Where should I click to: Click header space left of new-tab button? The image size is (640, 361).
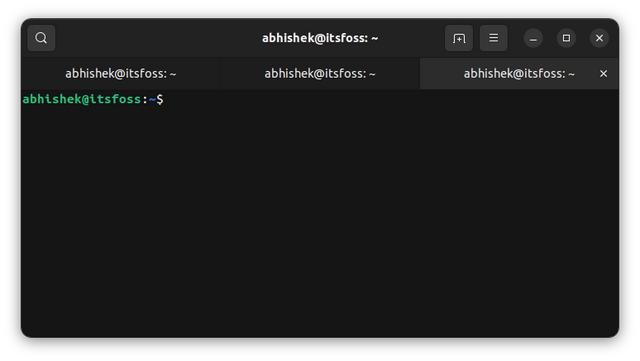(x=412, y=38)
